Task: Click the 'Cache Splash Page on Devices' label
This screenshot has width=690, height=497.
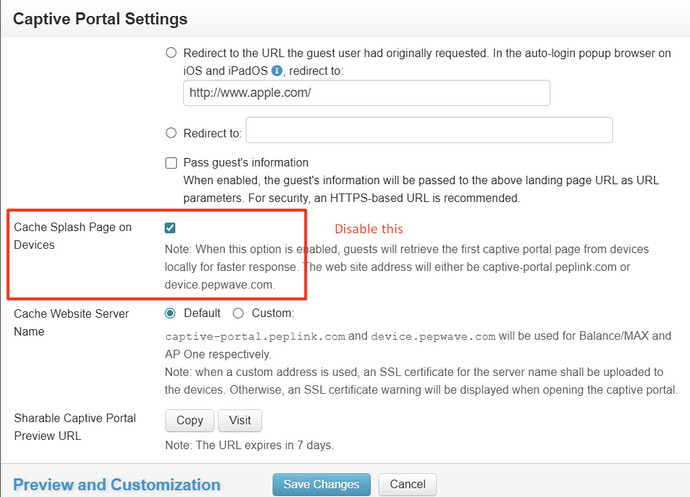Action: tap(72, 236)
